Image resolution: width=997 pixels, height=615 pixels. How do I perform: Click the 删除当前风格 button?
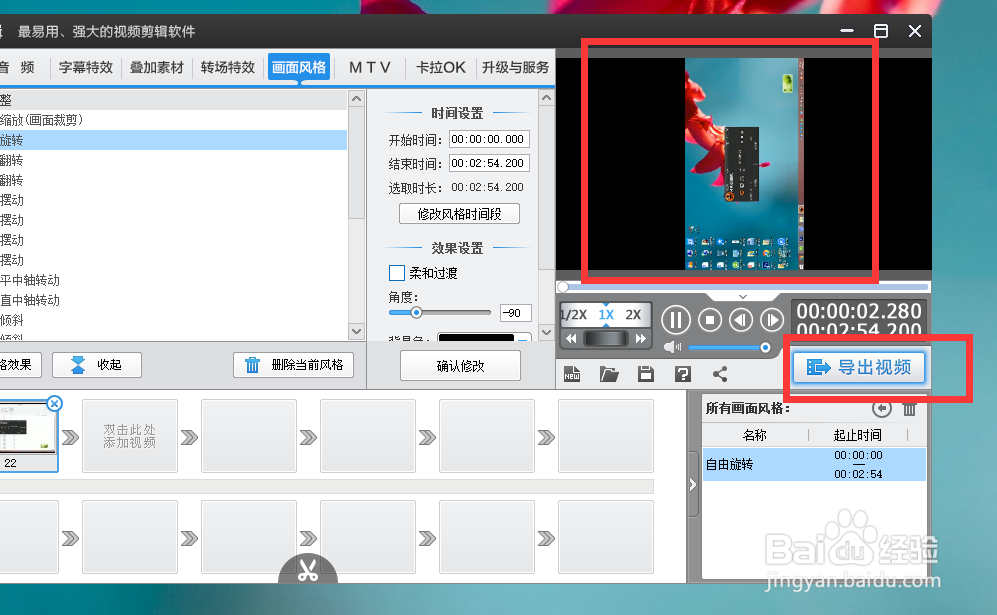[x=293, y=365]
